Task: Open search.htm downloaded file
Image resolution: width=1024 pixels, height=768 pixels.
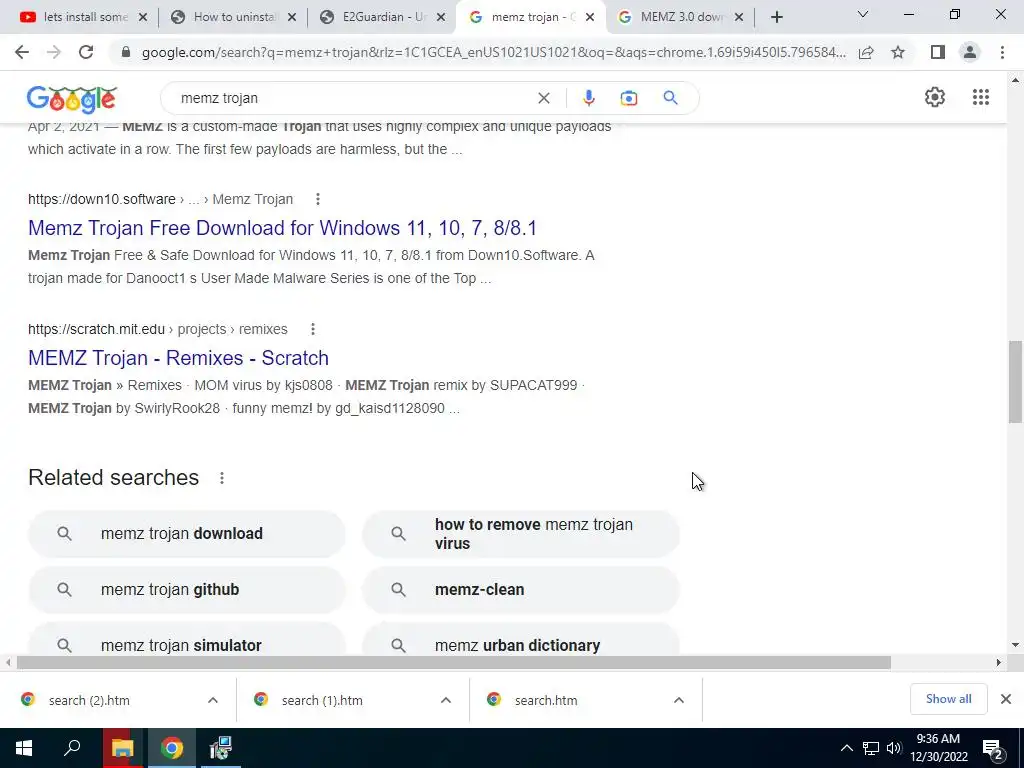Action: click(546, 700)
